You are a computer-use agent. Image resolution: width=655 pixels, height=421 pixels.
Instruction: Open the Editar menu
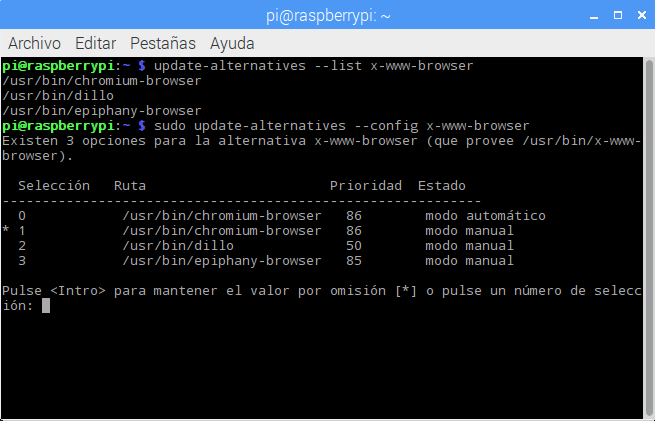pyautogui.click(x=95, y=43)
